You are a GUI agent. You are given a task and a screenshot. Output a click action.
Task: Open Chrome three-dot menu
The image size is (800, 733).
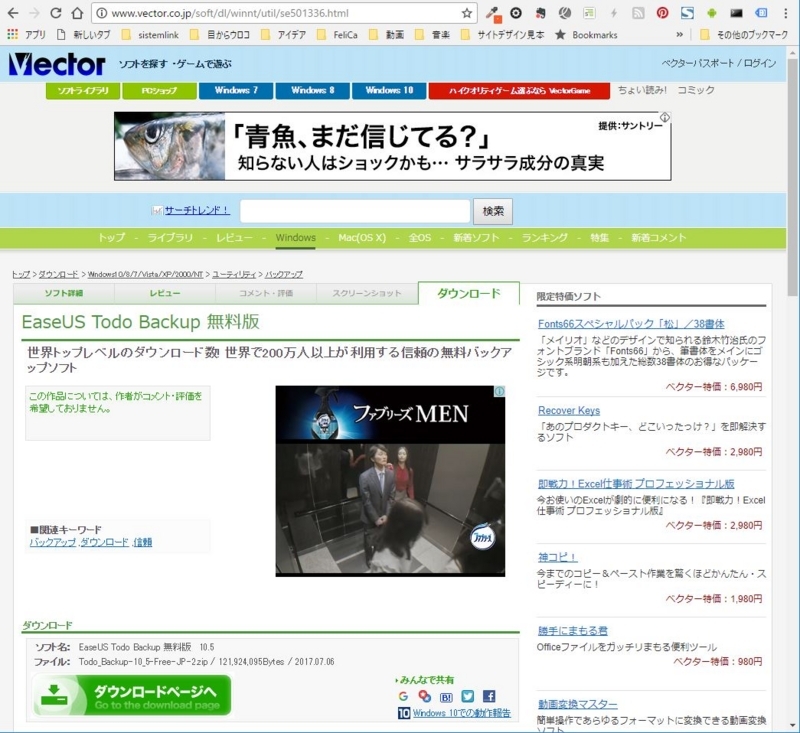tap(786, 13)
